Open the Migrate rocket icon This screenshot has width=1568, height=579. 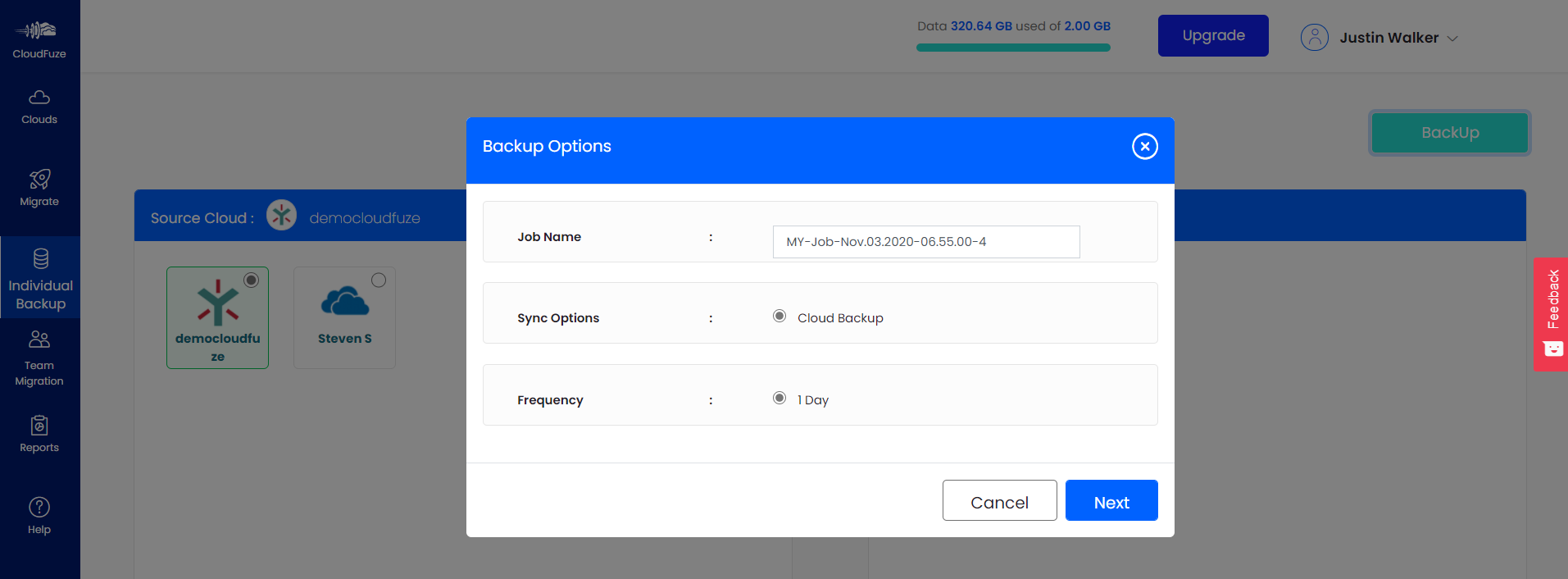coord(39,179)
